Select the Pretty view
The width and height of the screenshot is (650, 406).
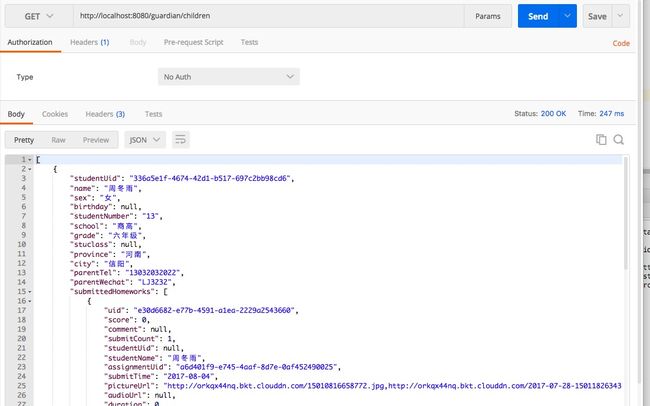click(x=24, y=140)
